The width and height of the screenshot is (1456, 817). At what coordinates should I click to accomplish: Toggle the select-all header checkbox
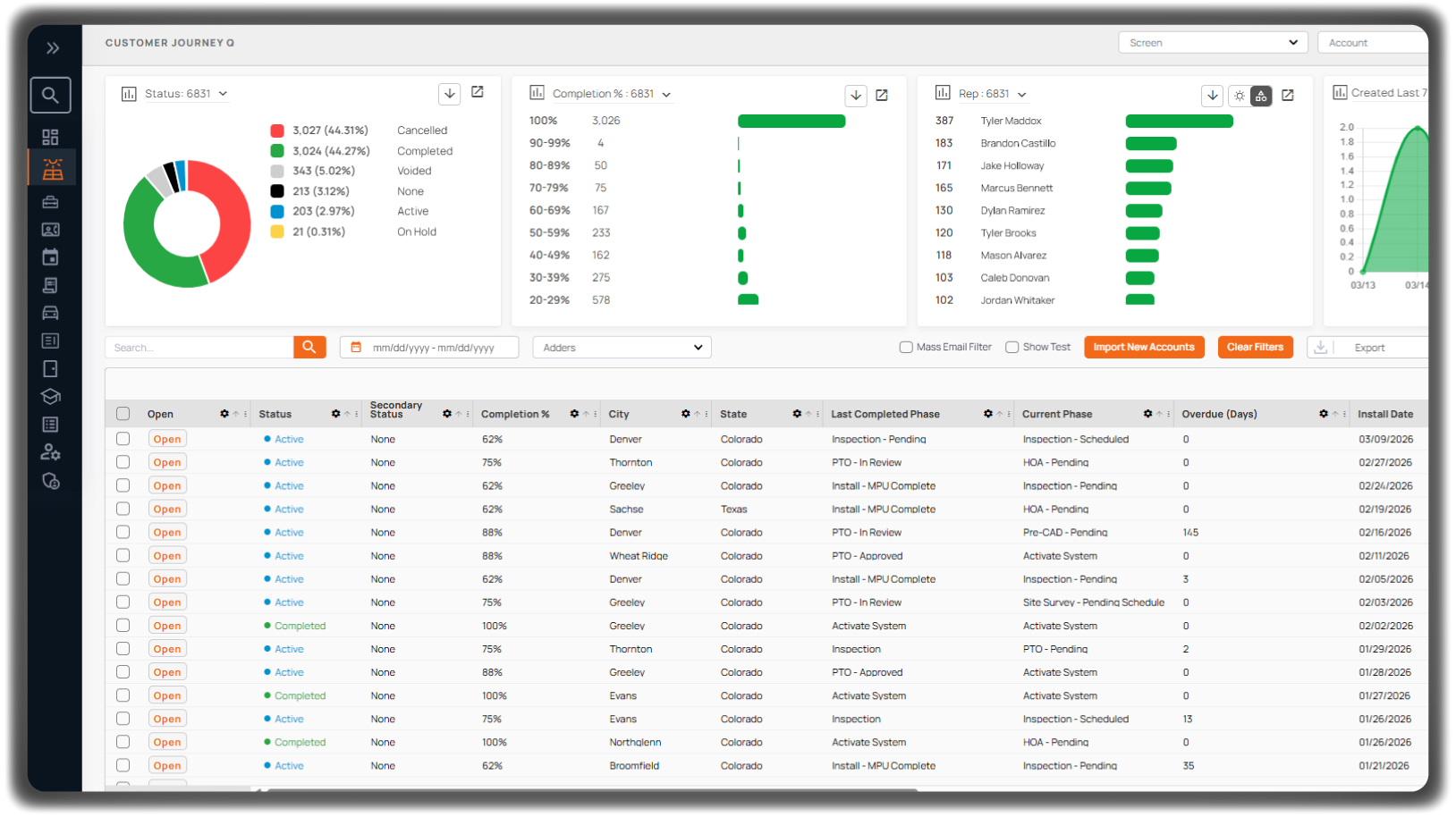coord(123,414)
